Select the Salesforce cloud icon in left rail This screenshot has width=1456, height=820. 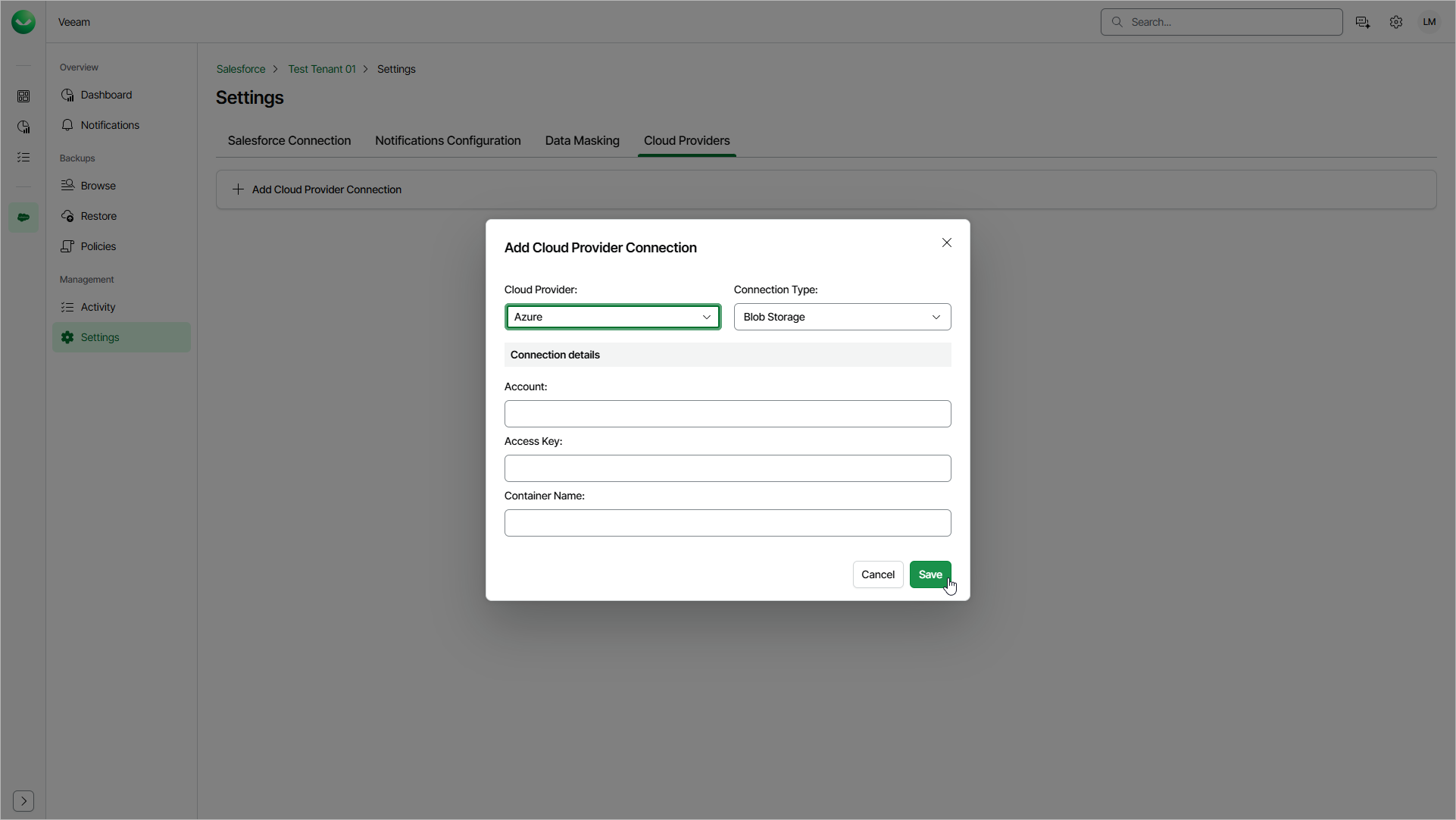(x=23, y=218)
